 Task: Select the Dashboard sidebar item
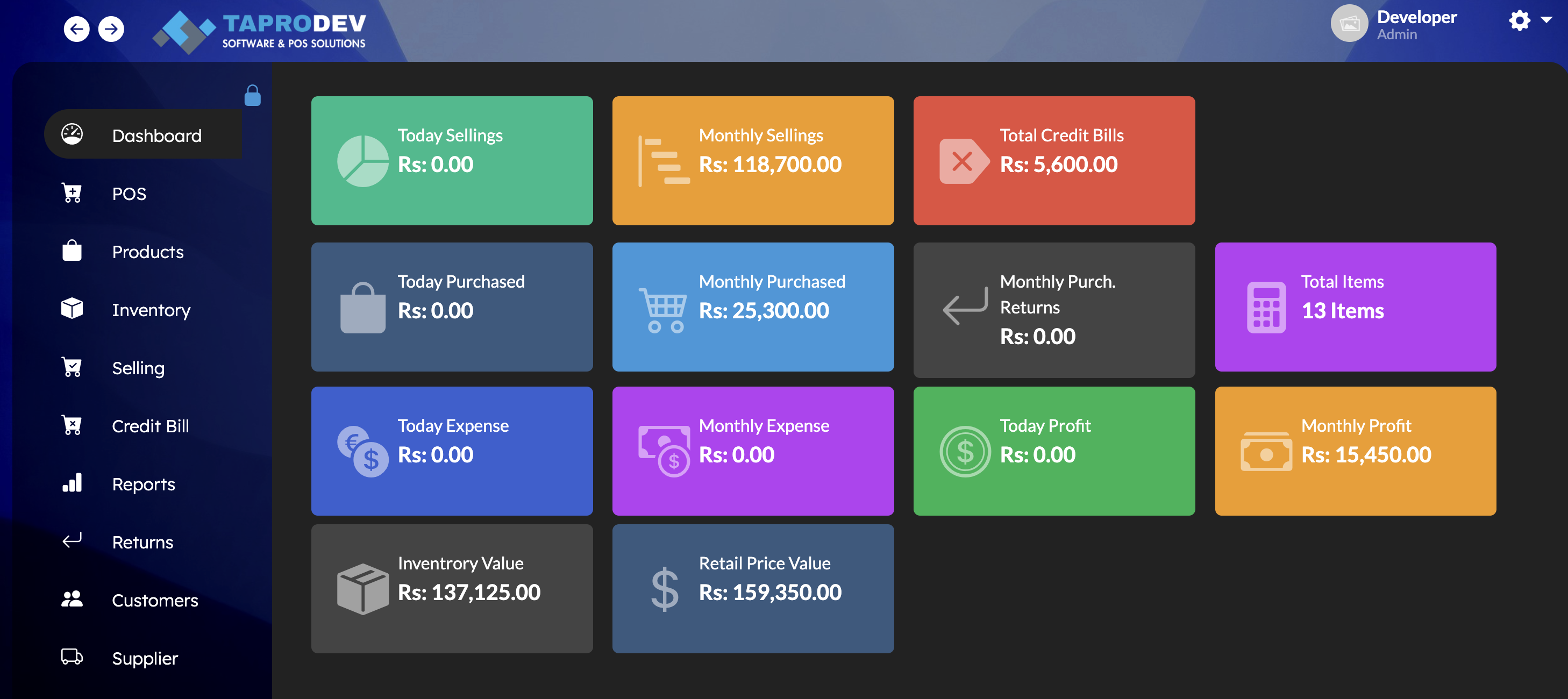click(156, 135)
